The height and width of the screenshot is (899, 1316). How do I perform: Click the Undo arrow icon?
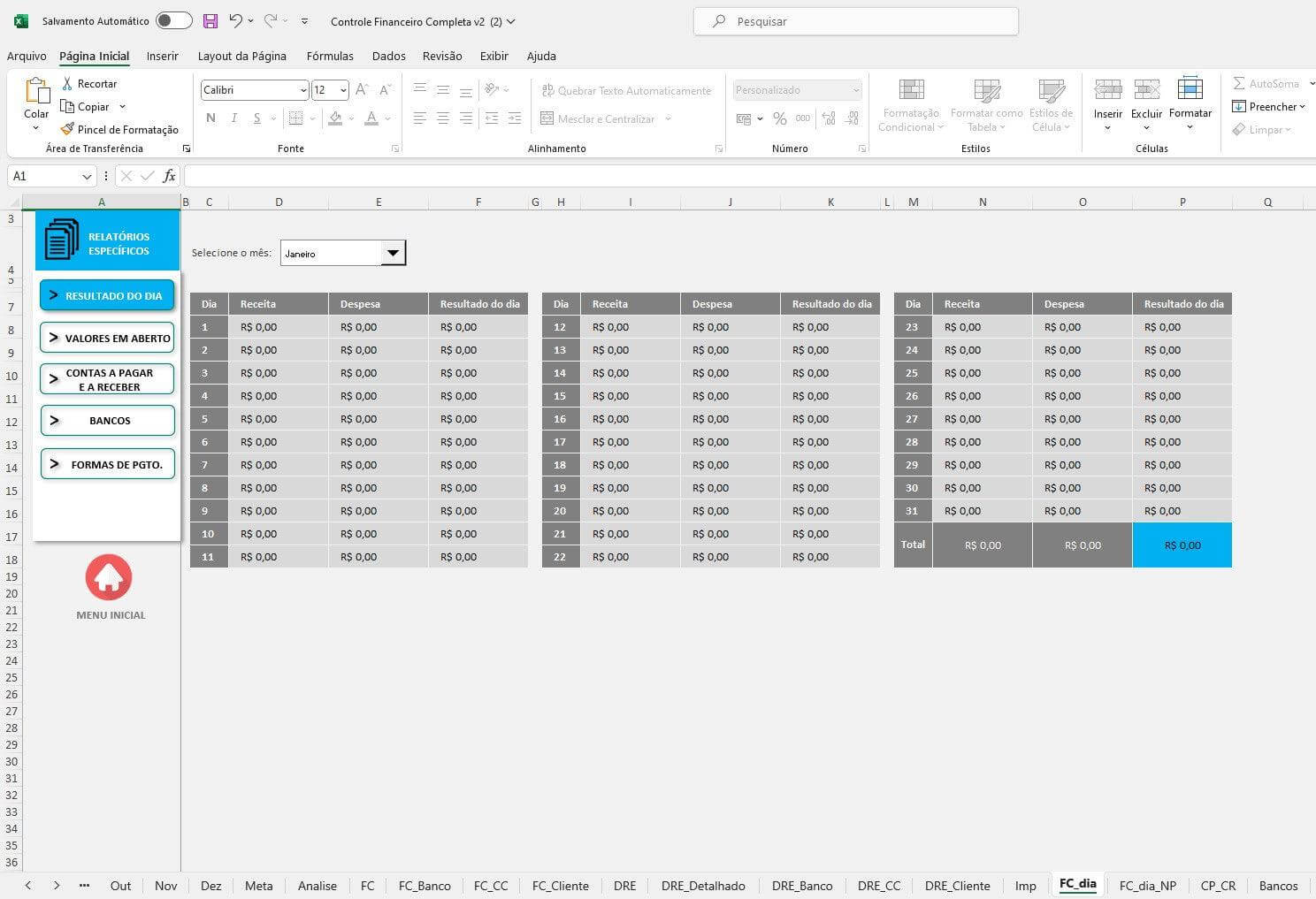pos(235,21)
